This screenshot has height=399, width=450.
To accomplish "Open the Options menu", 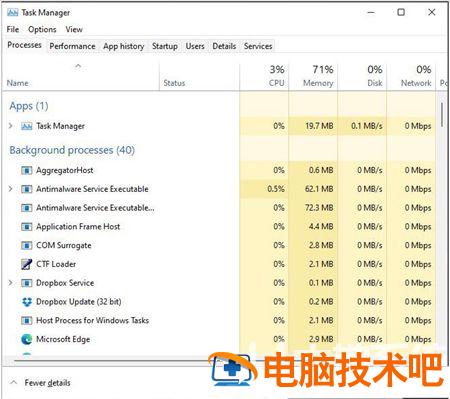I will click(42, 29).
